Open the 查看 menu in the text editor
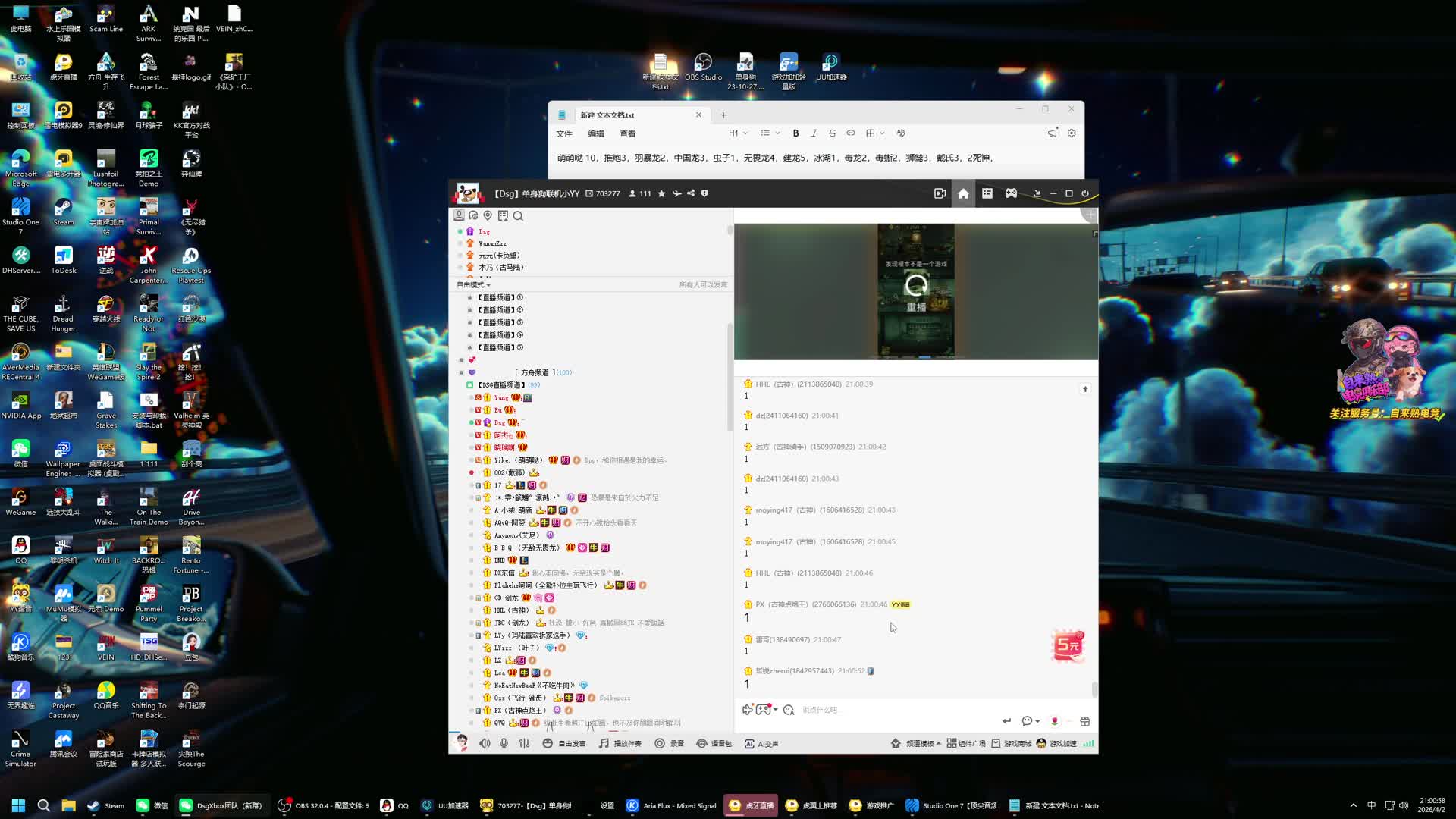The image size is (1456, 819). pos(628,133)
